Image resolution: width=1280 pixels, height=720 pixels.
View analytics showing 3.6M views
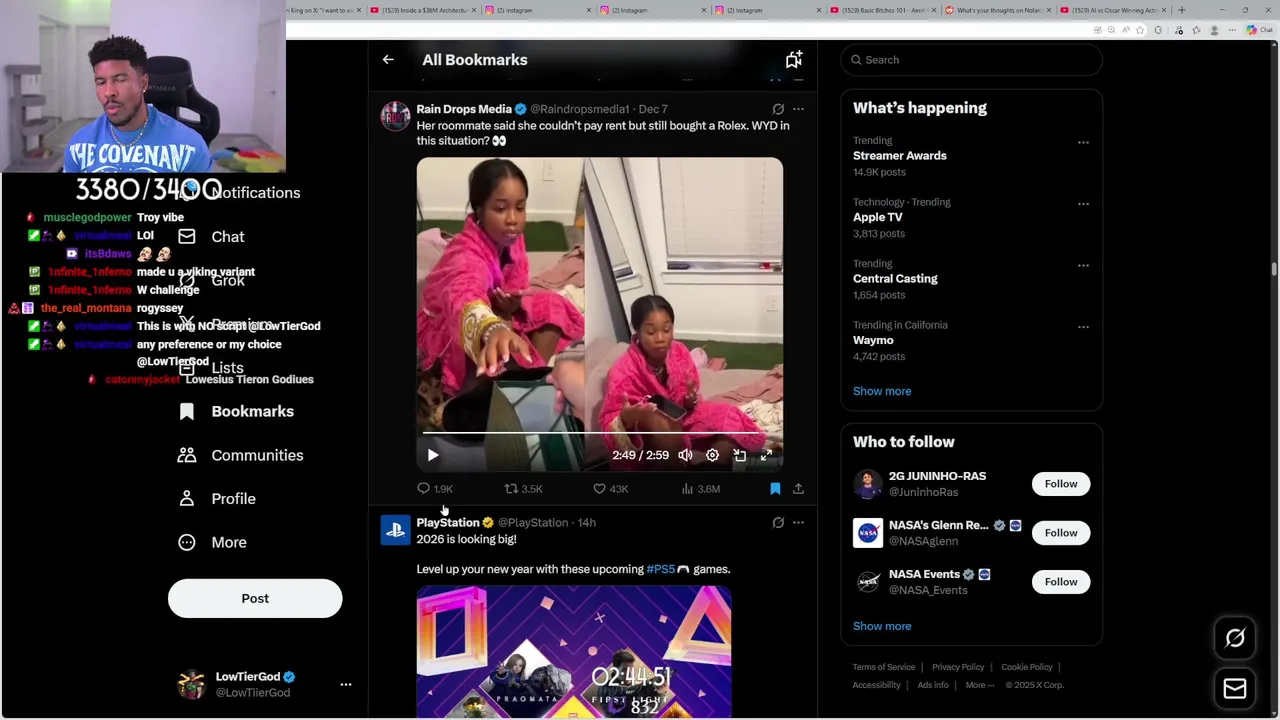click(x=700, y=489)
